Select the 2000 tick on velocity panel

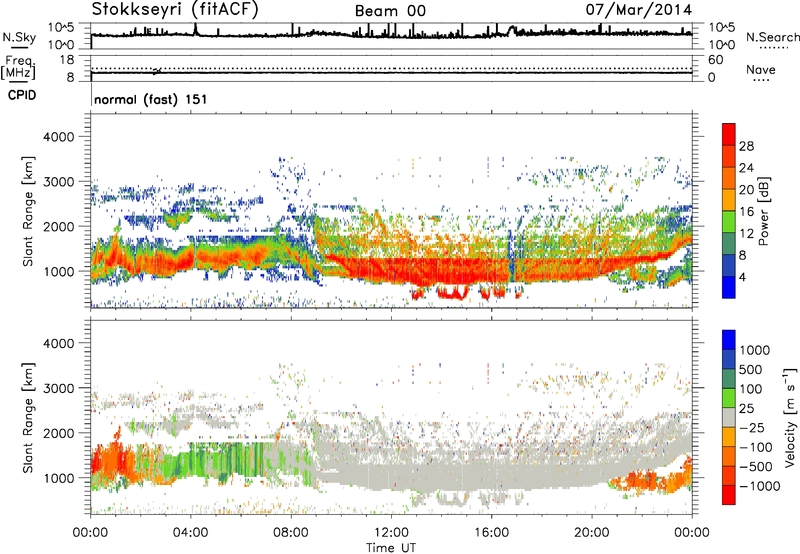[x=58, y=433]
